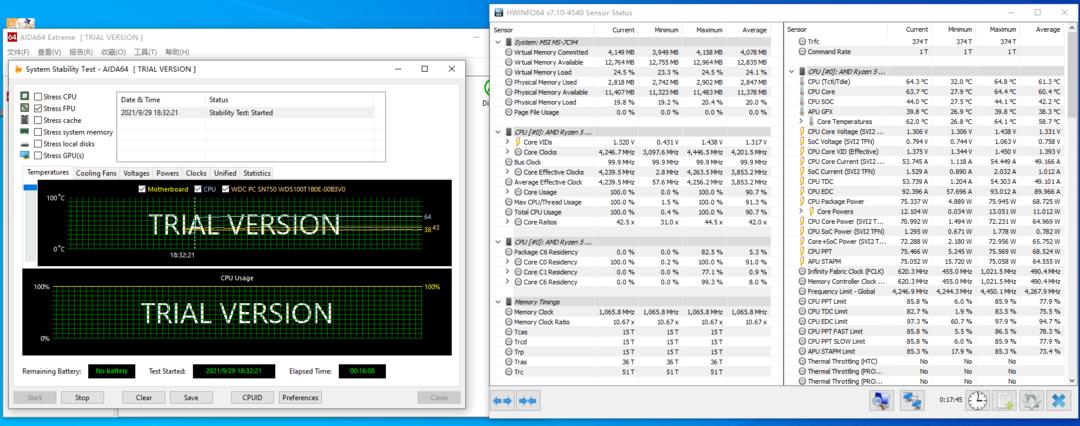This screenshot has width=1080, height=426.
Task: Click the flame icon of System Stability Test
Action: click(19, 69)
